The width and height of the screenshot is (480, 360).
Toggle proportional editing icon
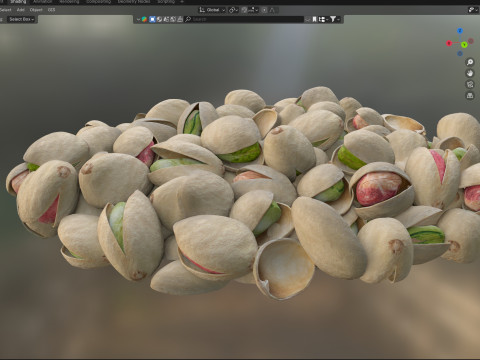tap(264, 10)
